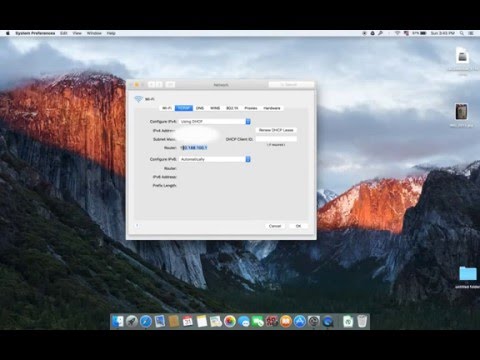Open the View menu
480x360 pixels.
click(x=77, y=33)
